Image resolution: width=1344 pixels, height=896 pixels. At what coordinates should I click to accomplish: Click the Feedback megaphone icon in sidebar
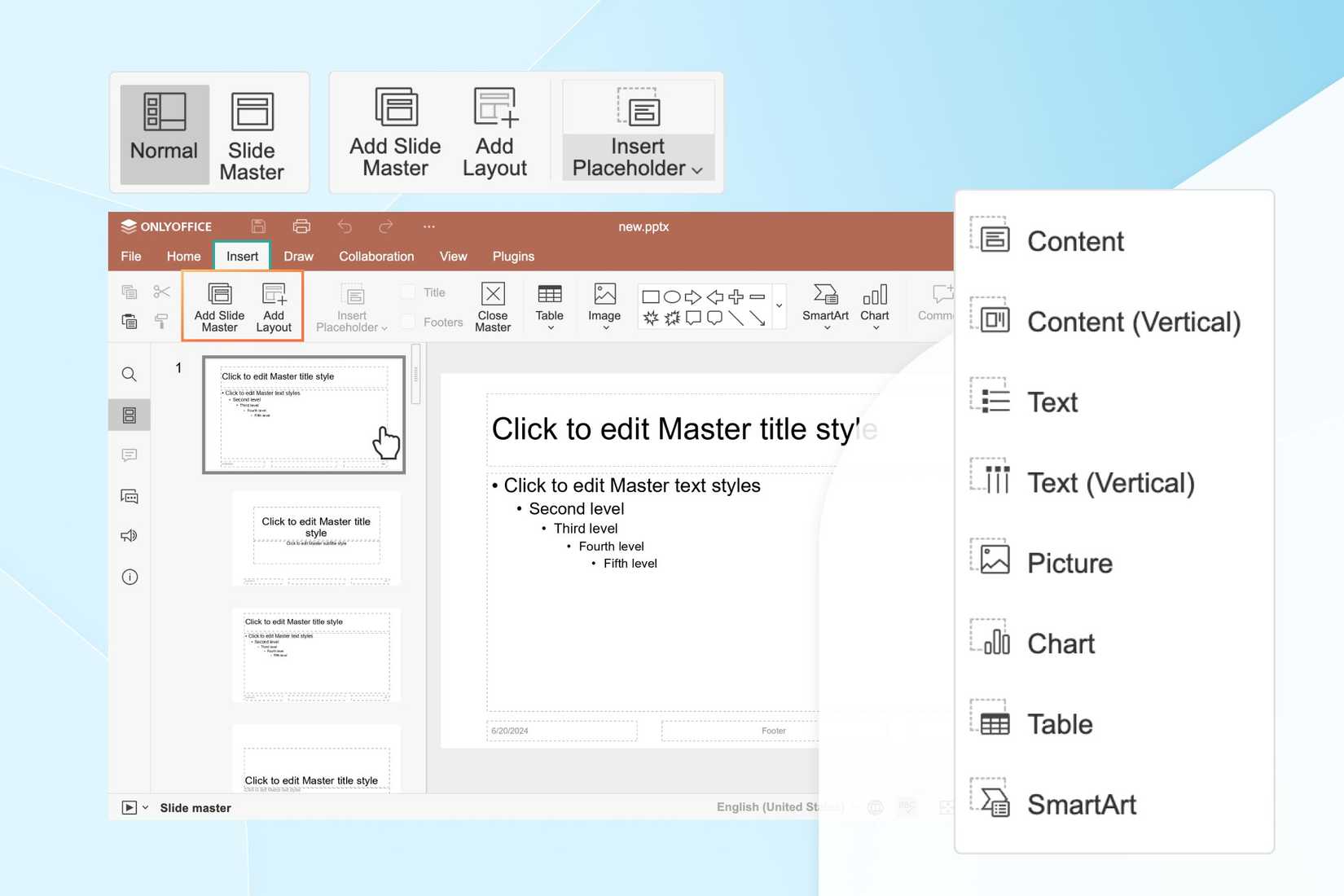point(130,536)
